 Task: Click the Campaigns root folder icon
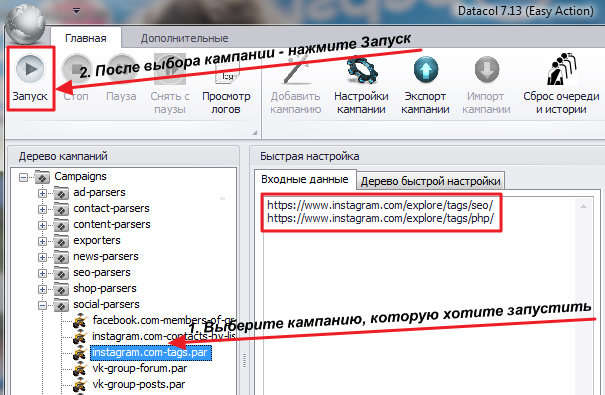pos(42,177)
